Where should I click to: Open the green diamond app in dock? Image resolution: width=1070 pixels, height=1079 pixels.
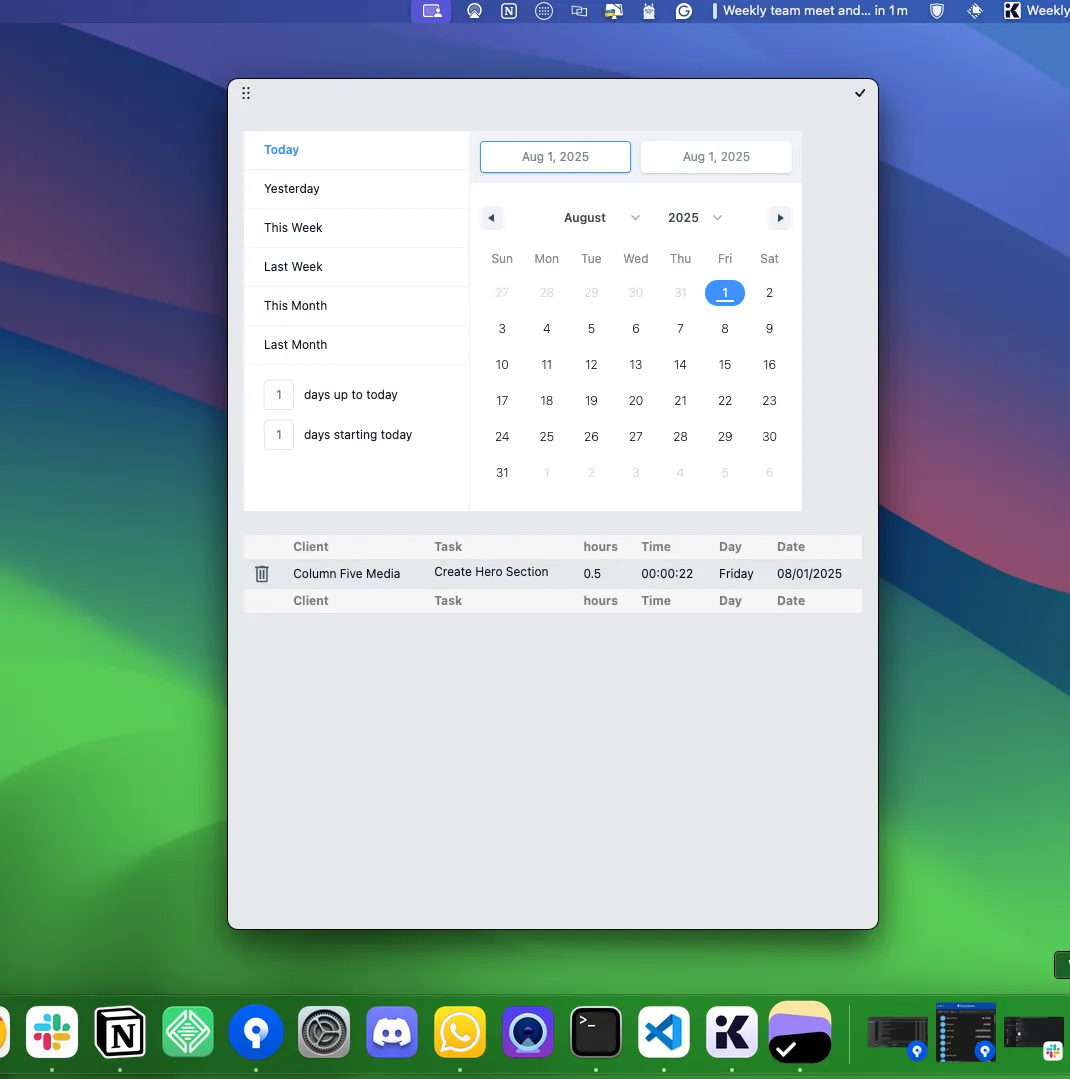click(x=188, y=1032)
